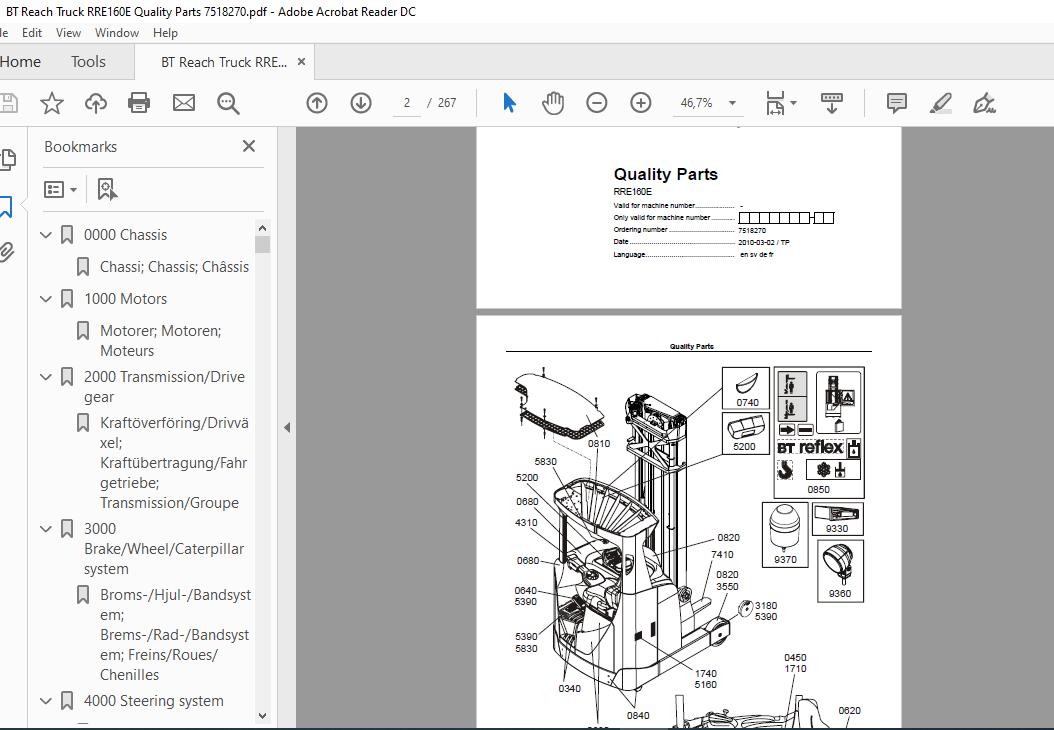Switch to the Tools tab
The height and width of the screenshot is (730, 1054).
pos(88,62)
